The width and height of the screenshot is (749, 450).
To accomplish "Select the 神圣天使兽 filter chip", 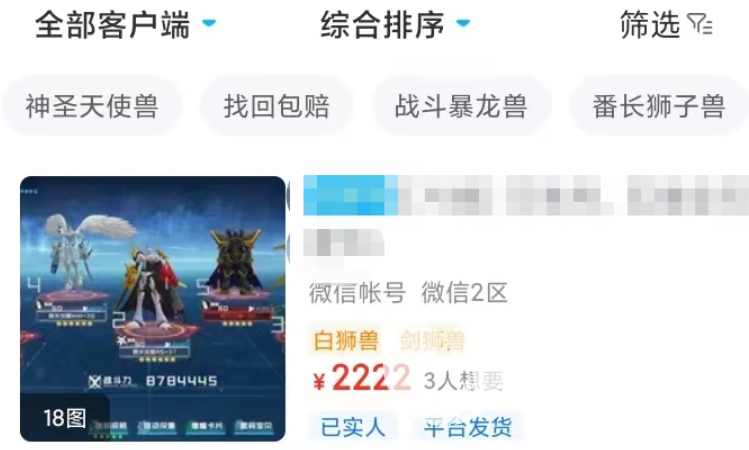I will pyautogui.click(x=92, y=106).
